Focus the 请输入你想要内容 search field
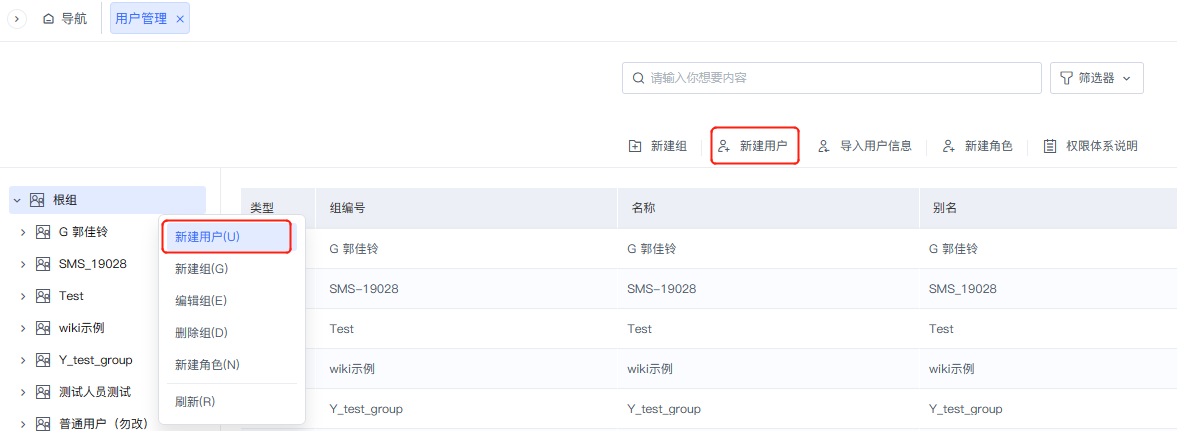Viewport: 1177px width, 431px height. point(832,78)
